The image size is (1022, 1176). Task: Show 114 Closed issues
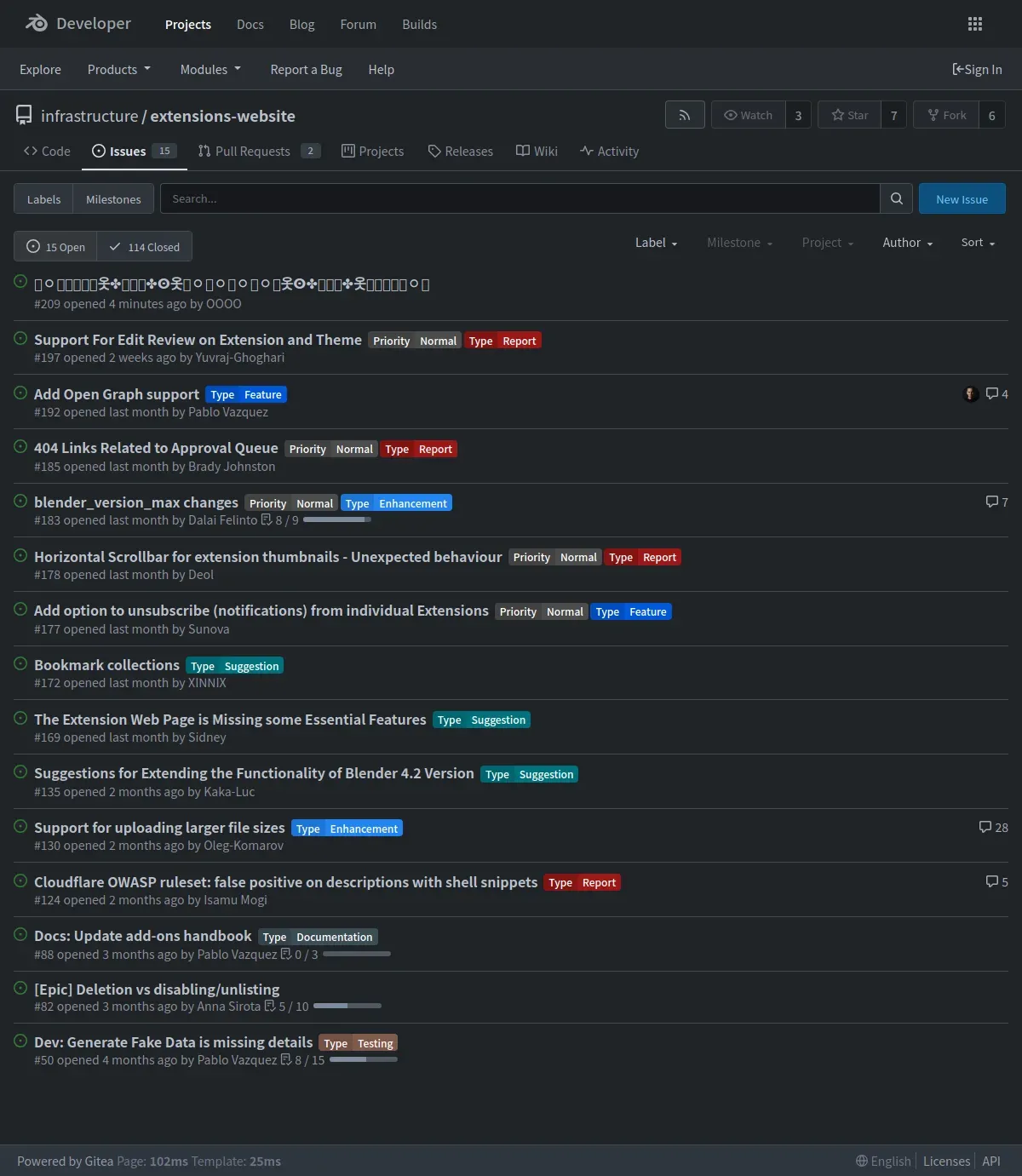(144, 246)
